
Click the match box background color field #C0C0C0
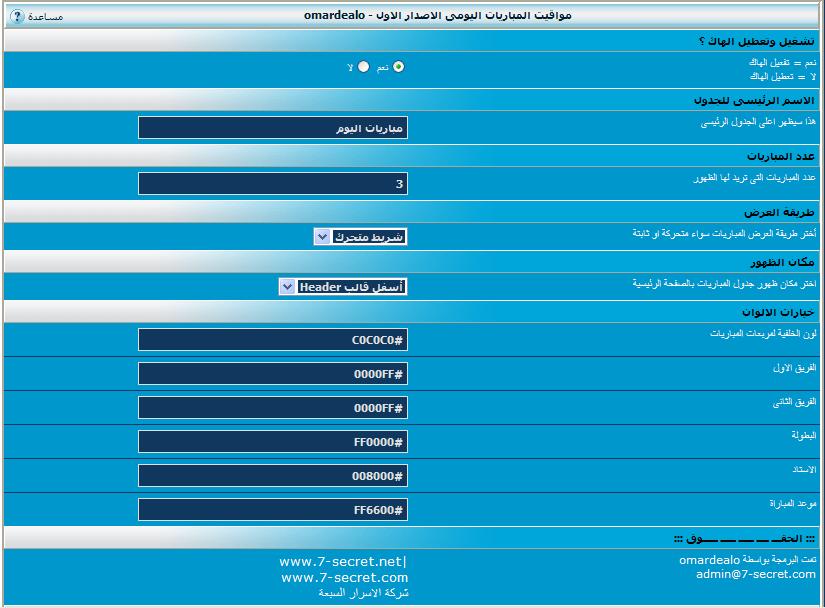[273, 340]
